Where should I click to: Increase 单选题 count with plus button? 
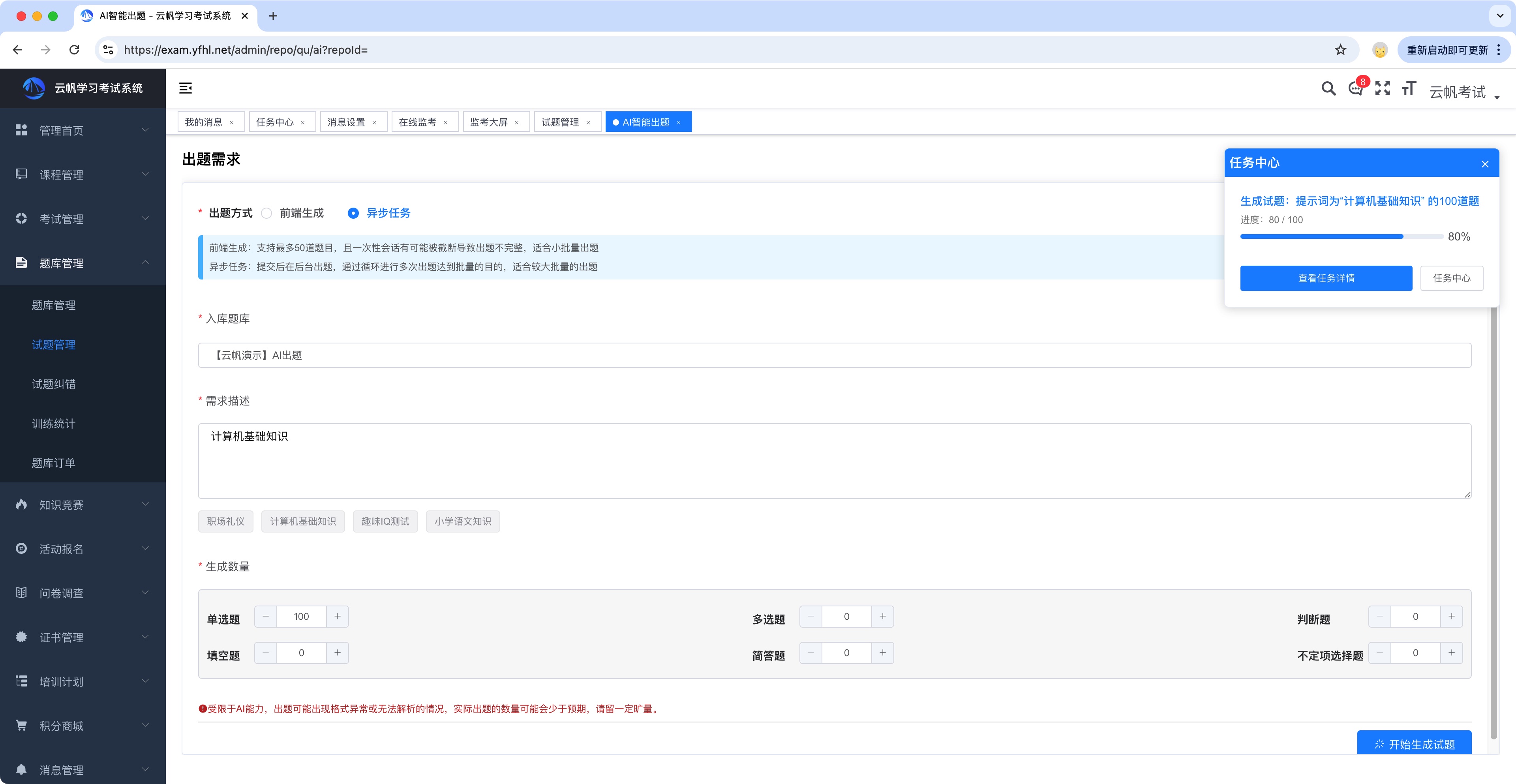(337, 616)
